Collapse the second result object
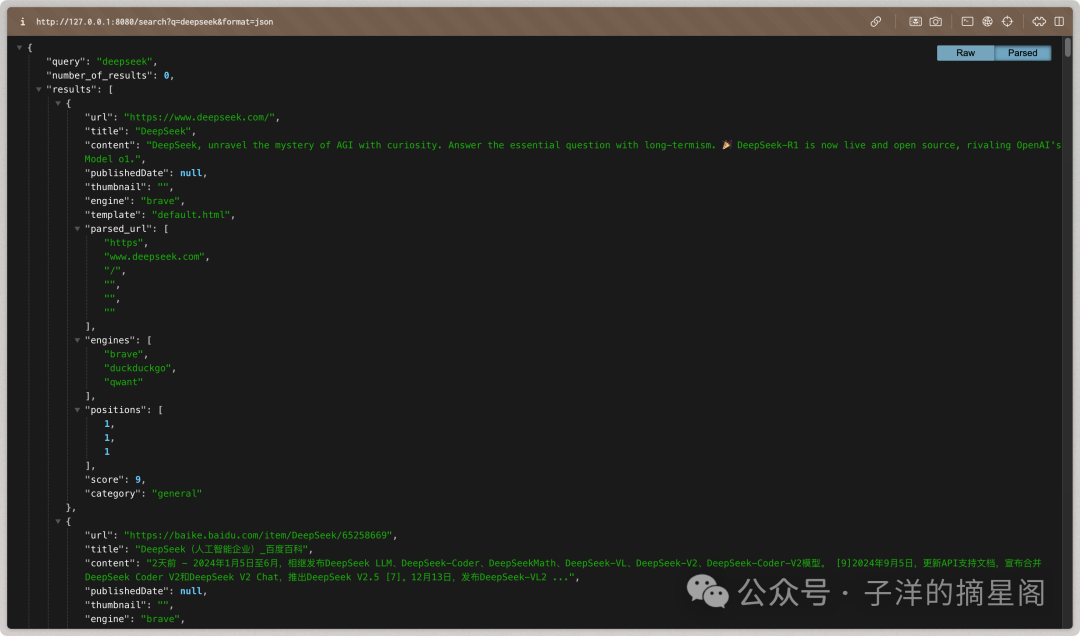This screenshot has height=636, width=1080. [x=58, y=522]
